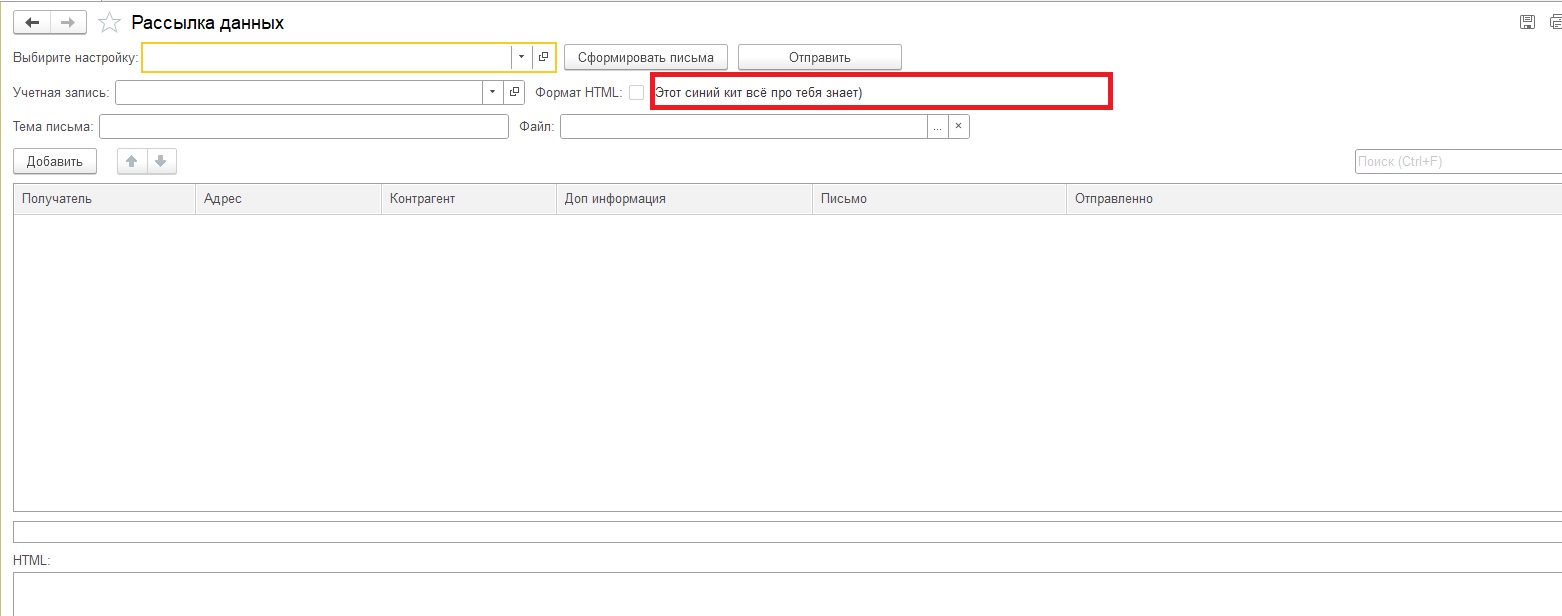
Task: Focus the "Выберите настройку" input field
Action: [x=326, y=57]
